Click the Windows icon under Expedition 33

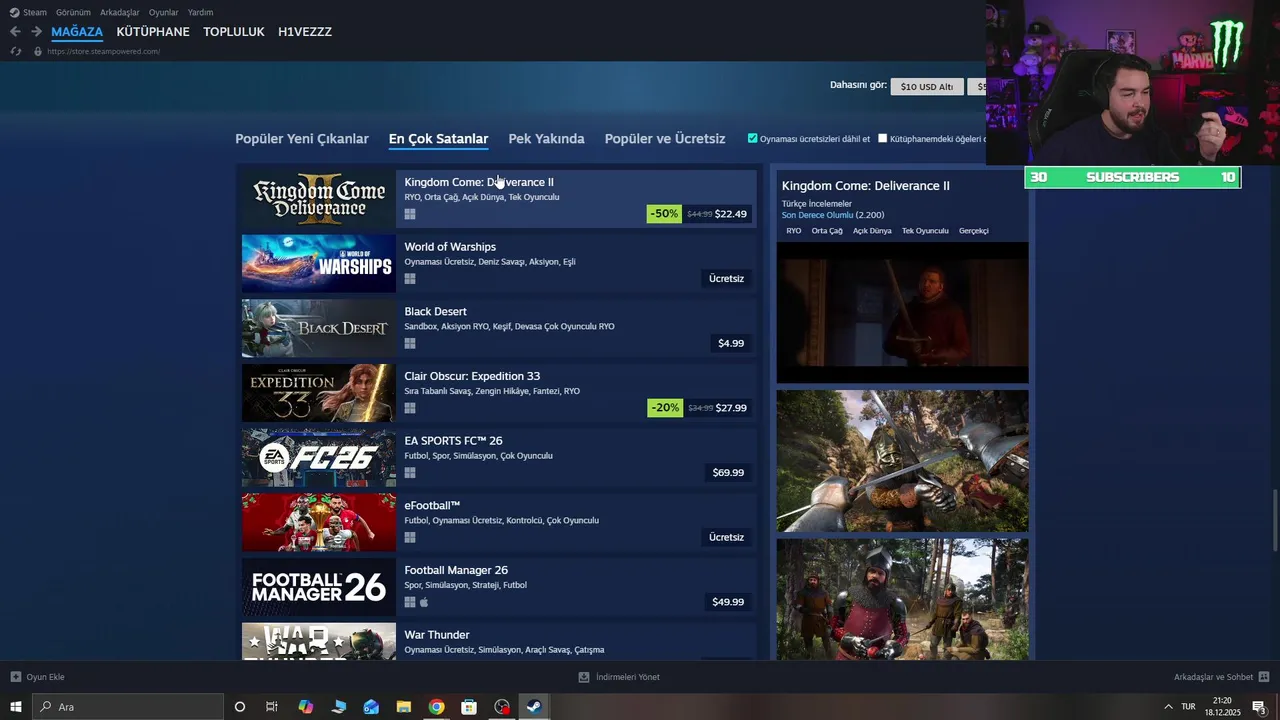pyautogui.click(x=410, y=408)
